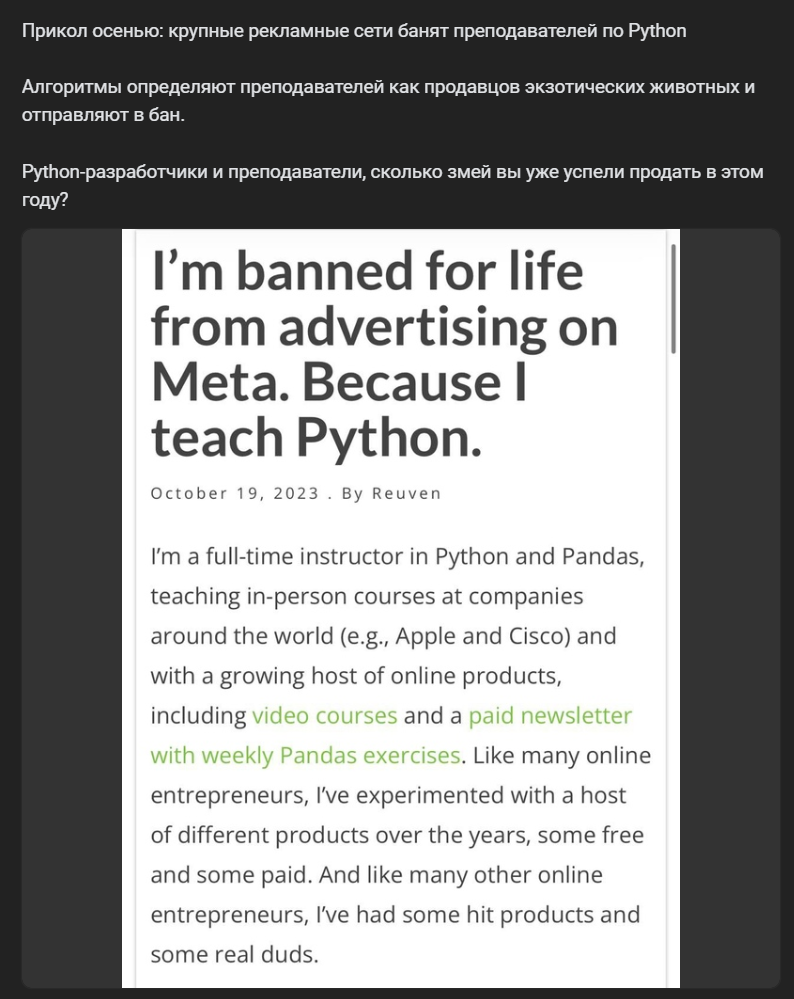Click the text 'Apple and Cisco' in article
The image size is (794, 999).
(482, 636)
